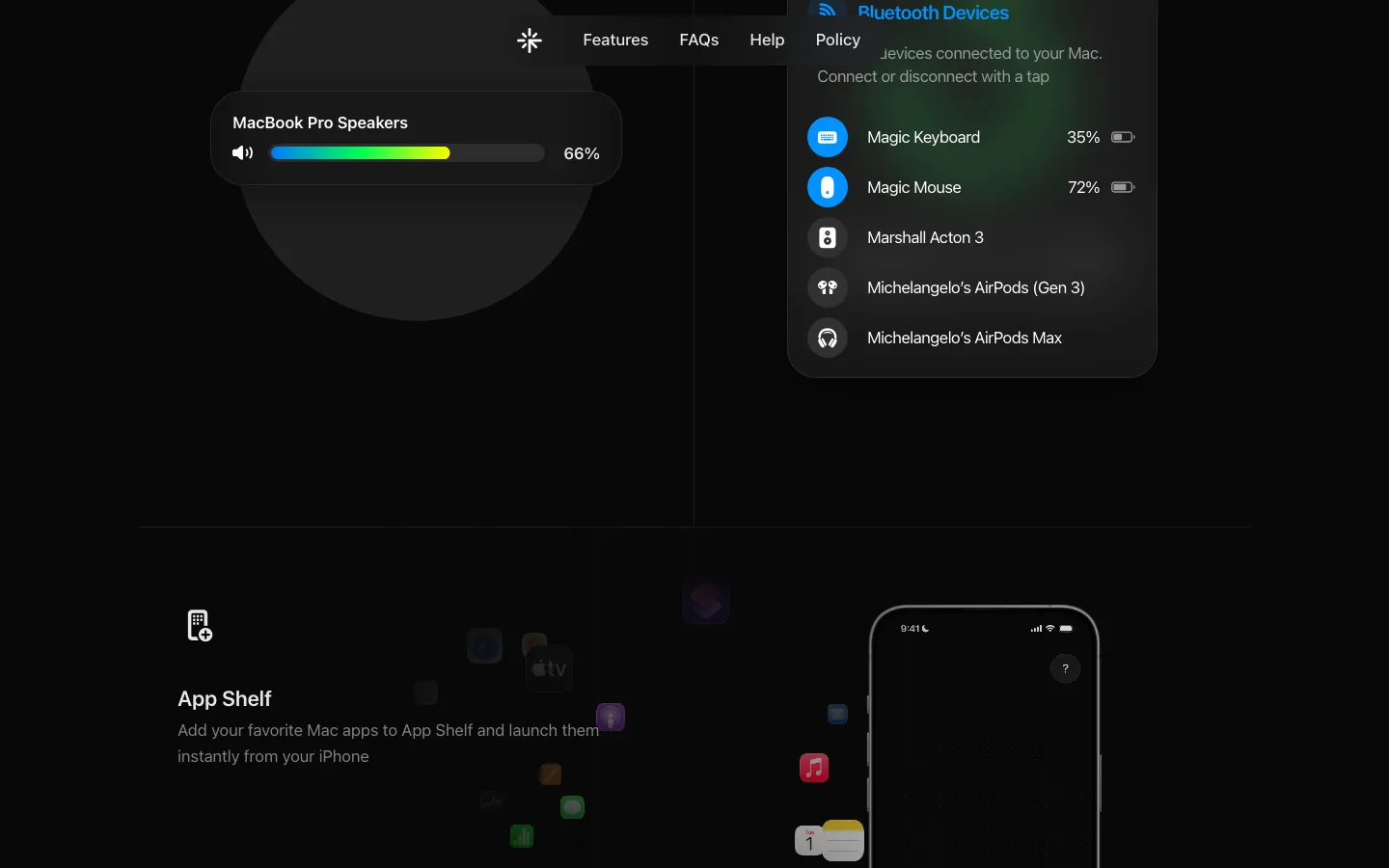Click the Magic Keyboard battery icon

pyautogui.click(x=1123, y=137)
